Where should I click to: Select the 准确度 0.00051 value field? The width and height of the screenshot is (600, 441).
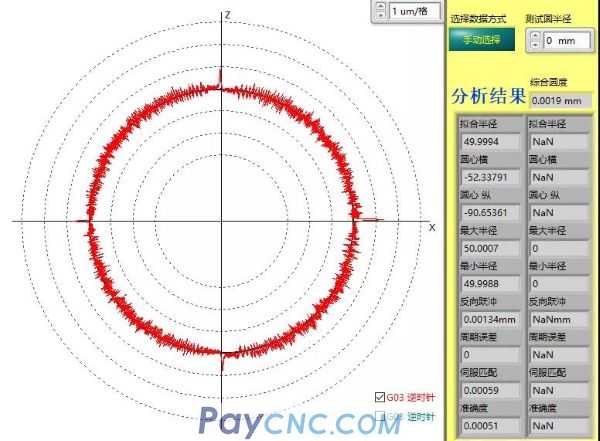pos(484,423)
